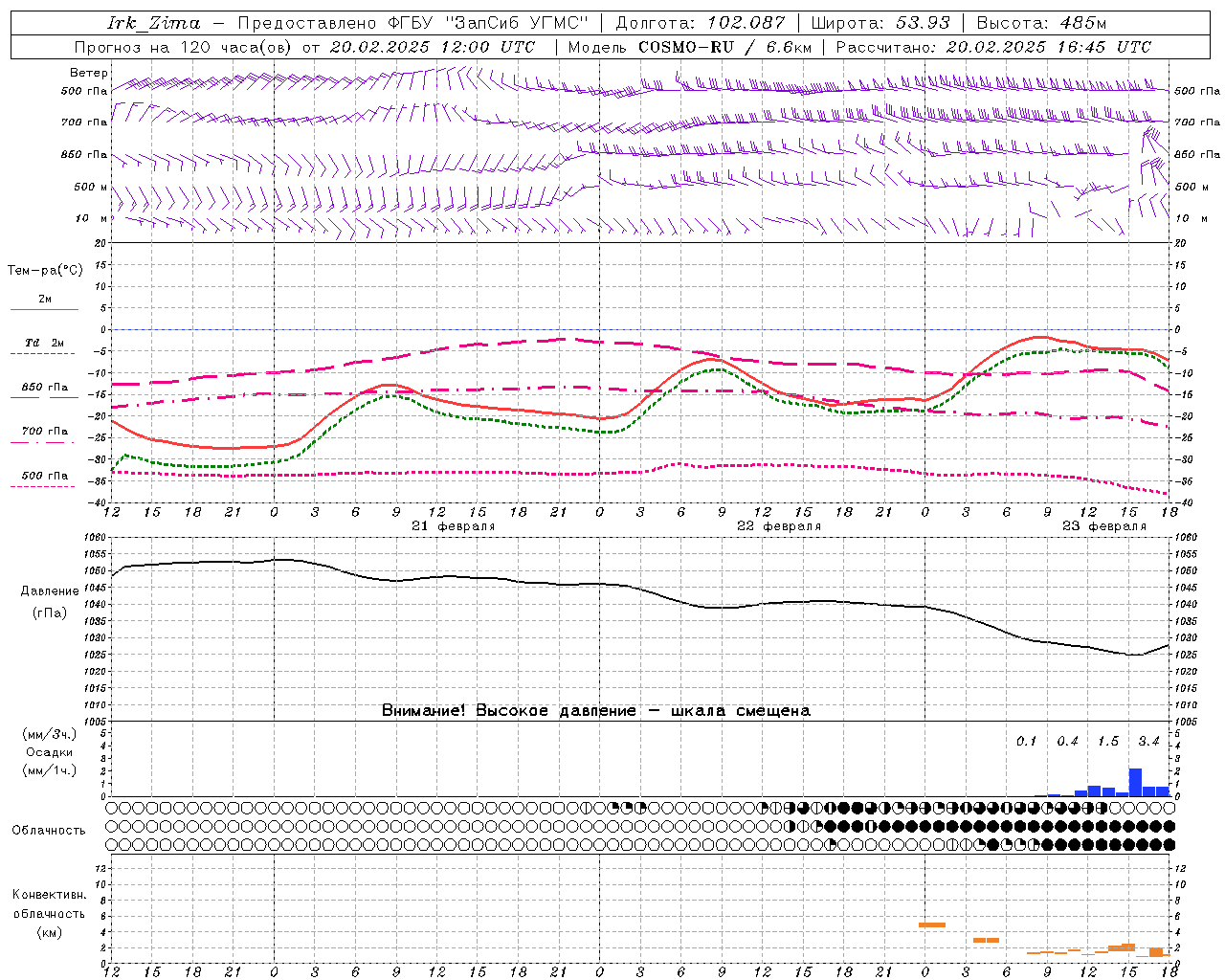Screen dimensions: 1225x980
Task: Select the 'Предоставлено ФГБУ "ЗапСиб УГМС"' header text
Action: click(x=412, y=23)
